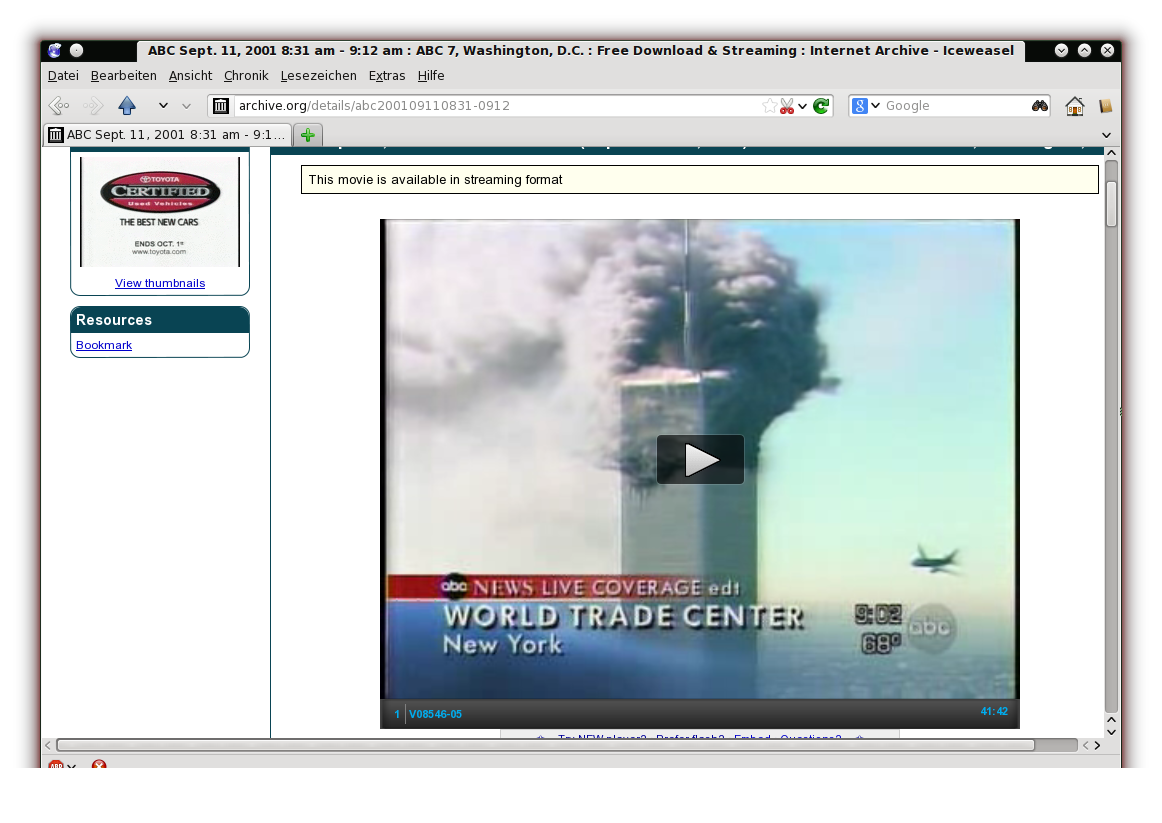Screen dimensions: 1162x823
Task: Select the ABC Sept. 11, 2001 tab
Action: (167, 135)
